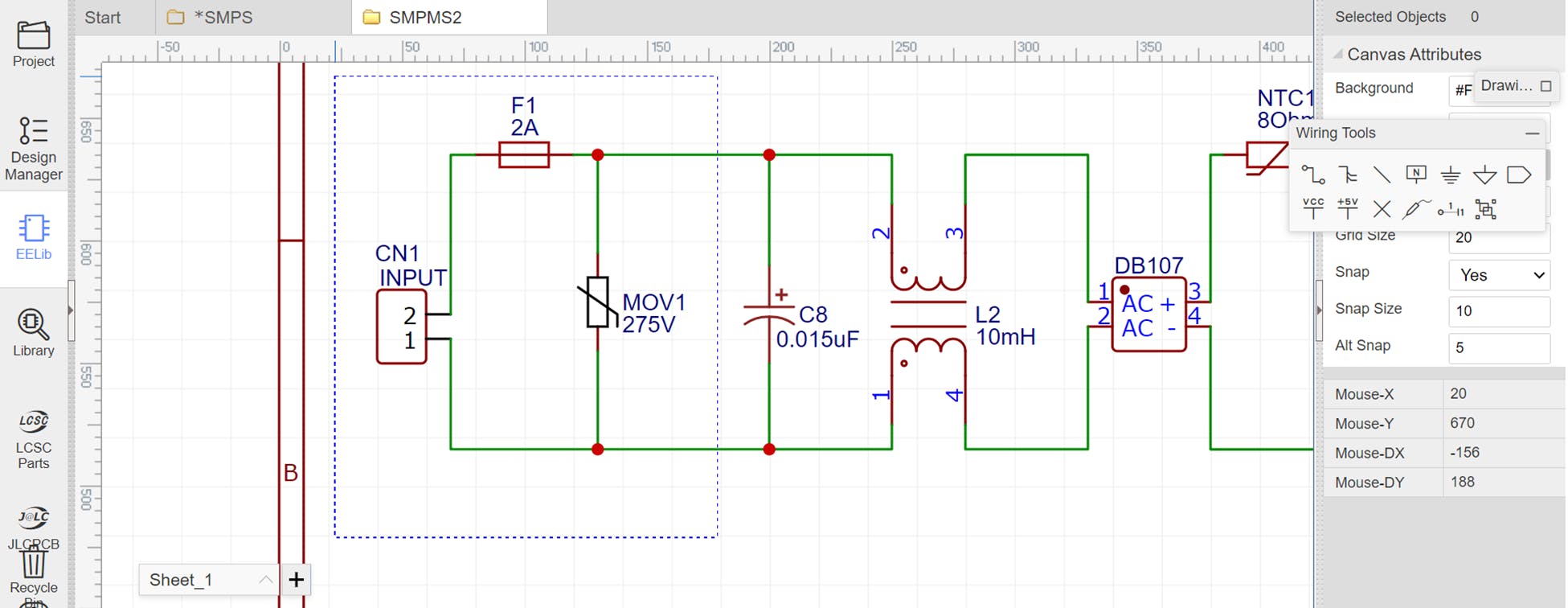Select the Wire tool in Wiring Tools
The image size is (1568, 608).
pos(1313,175)
